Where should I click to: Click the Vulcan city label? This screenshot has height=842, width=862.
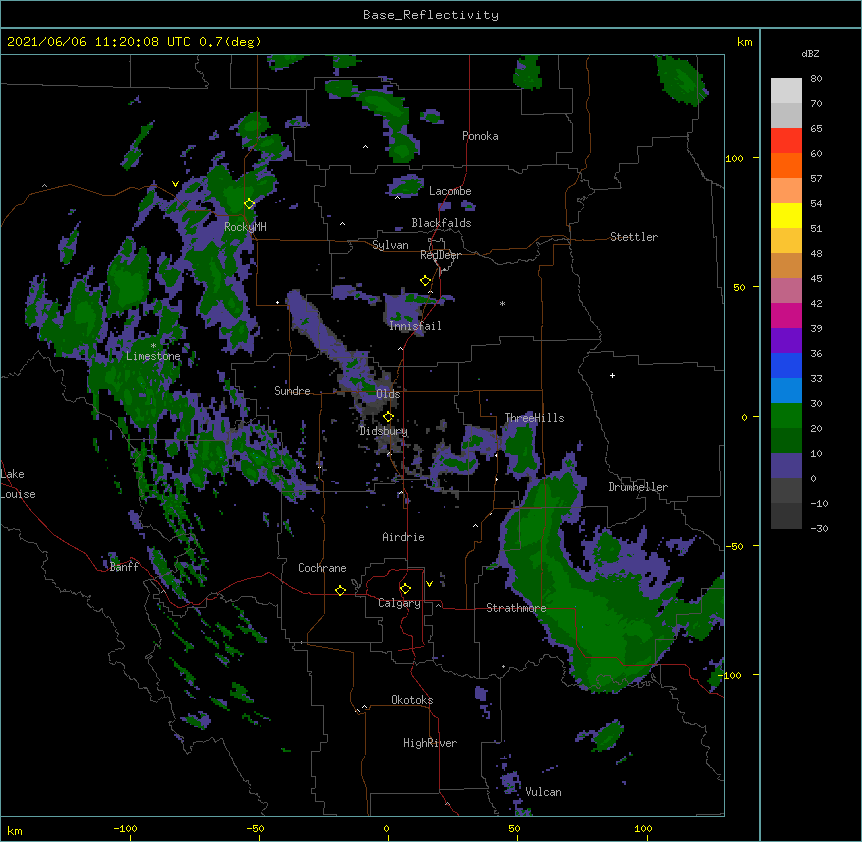click(x=544, y=792)
